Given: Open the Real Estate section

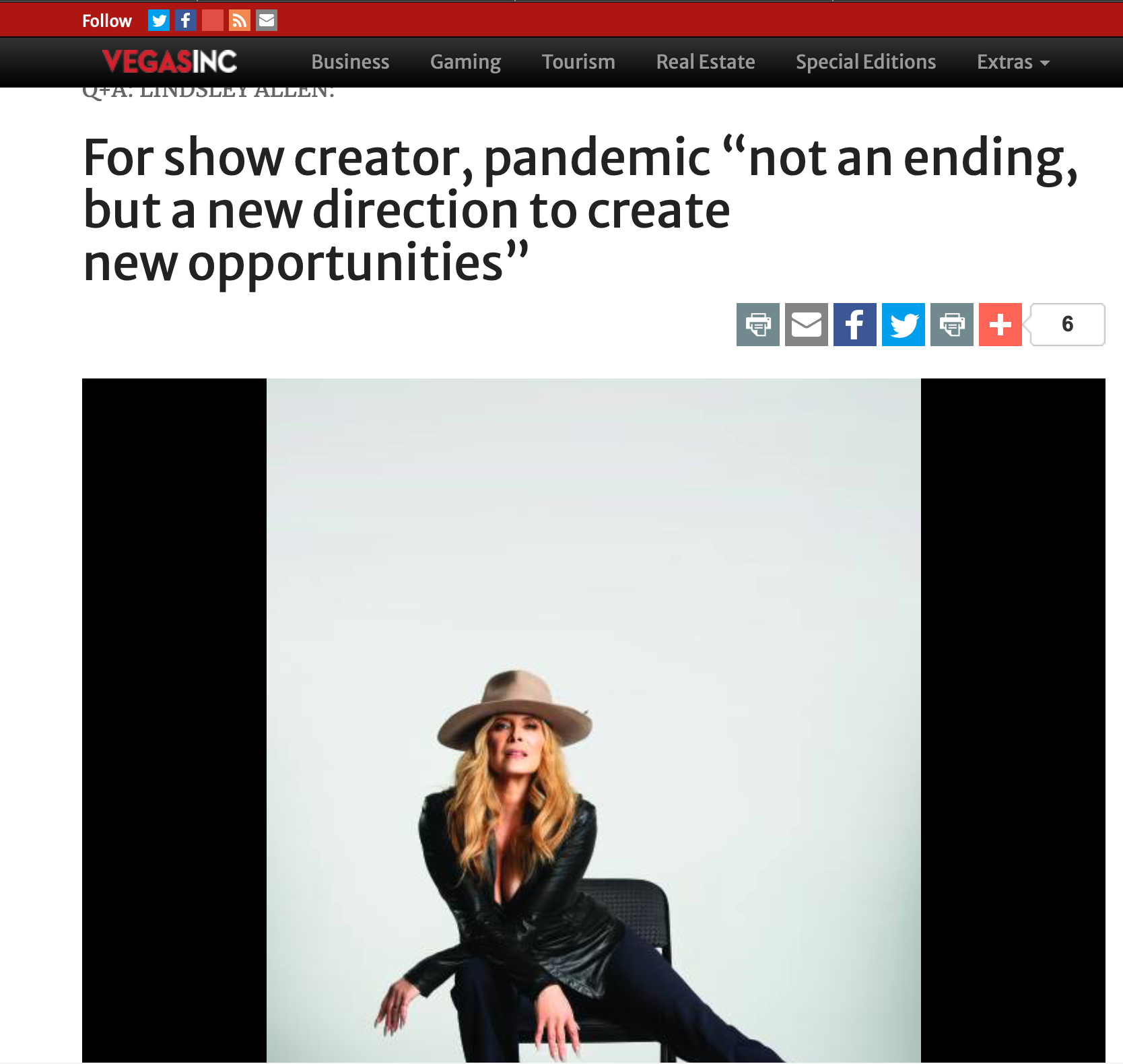Looking at the screenshot, I should tap(706, 62).
